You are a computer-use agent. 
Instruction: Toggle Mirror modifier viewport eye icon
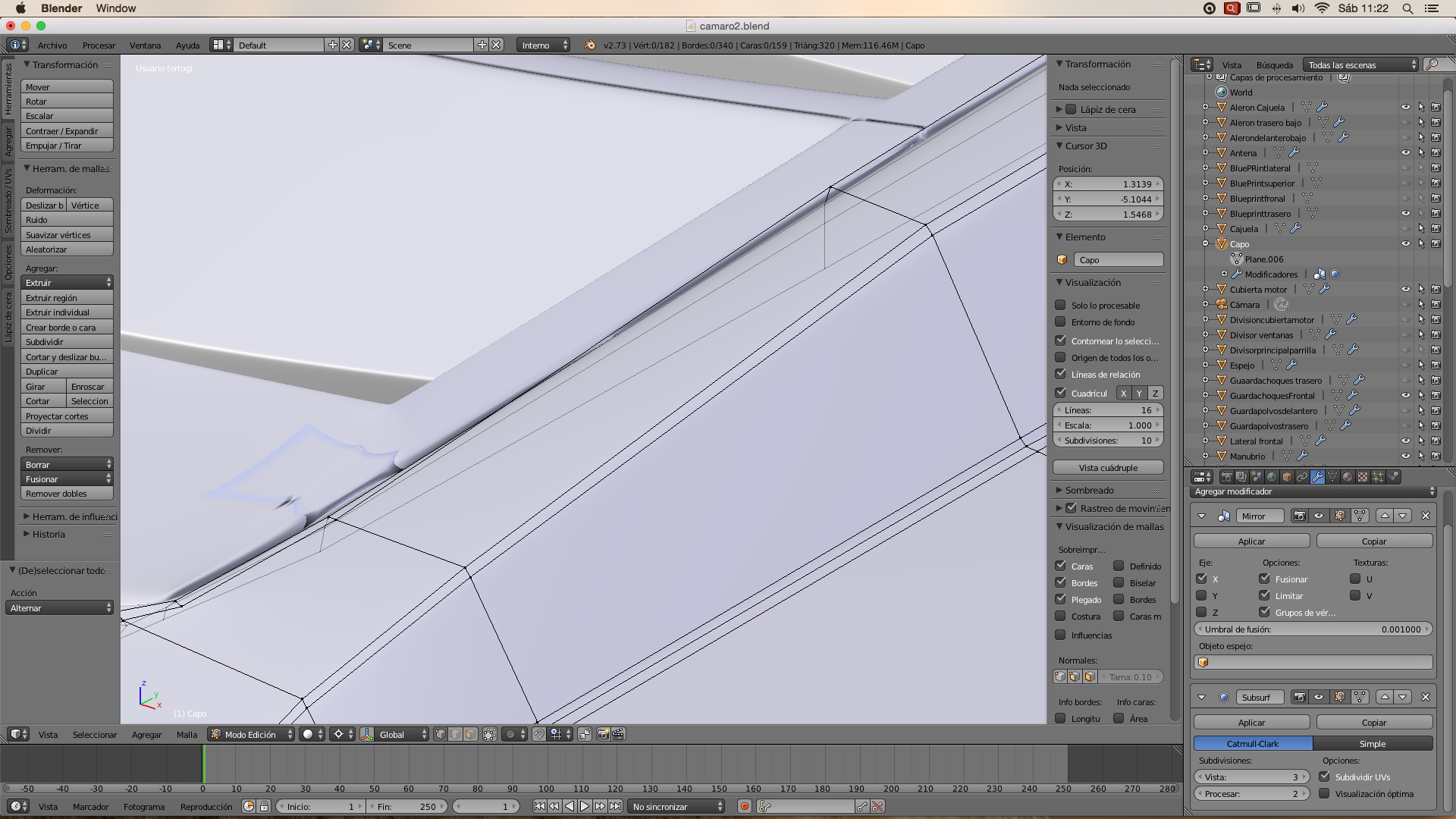[x=1319, y=516]
